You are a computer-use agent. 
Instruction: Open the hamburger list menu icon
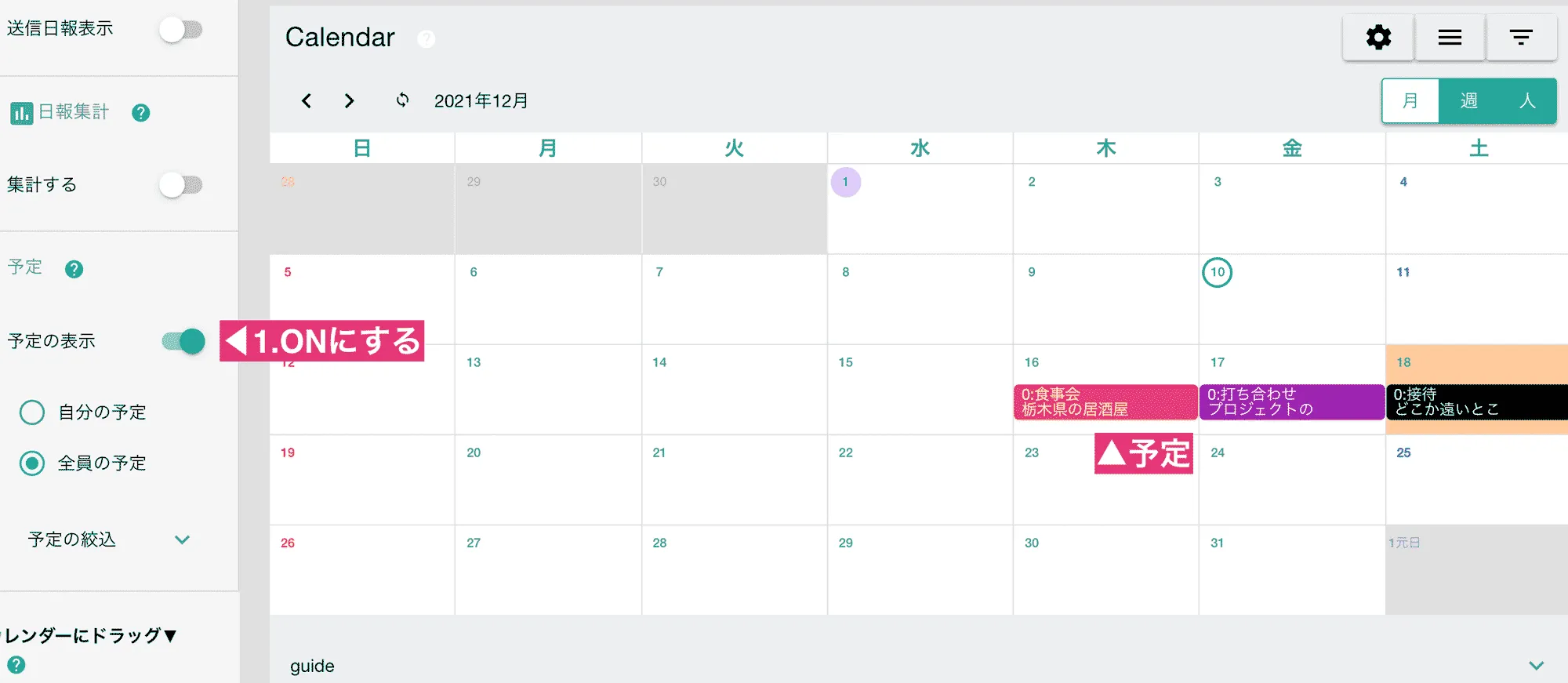coord(1450,37)
